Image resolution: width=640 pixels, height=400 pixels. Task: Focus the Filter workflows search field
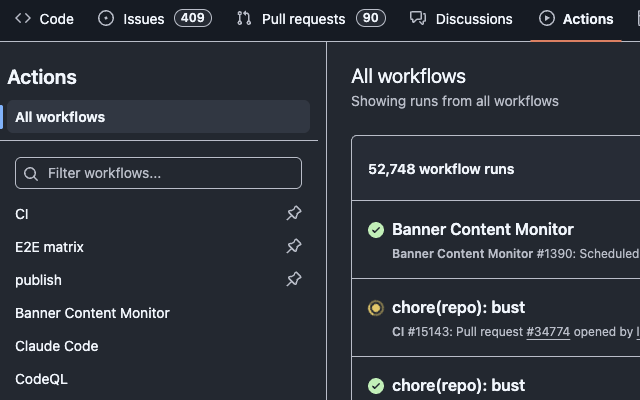pyautogui.click(x=158, y=173)
